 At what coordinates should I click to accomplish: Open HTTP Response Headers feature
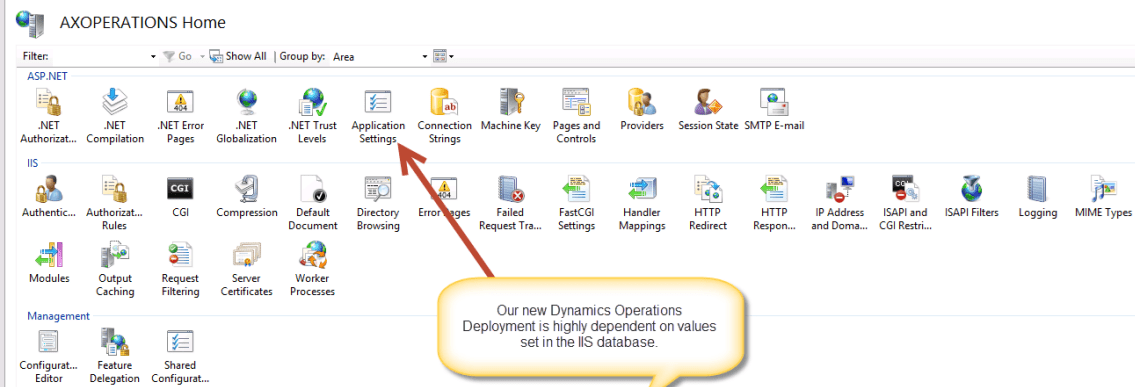pos(774,203)
